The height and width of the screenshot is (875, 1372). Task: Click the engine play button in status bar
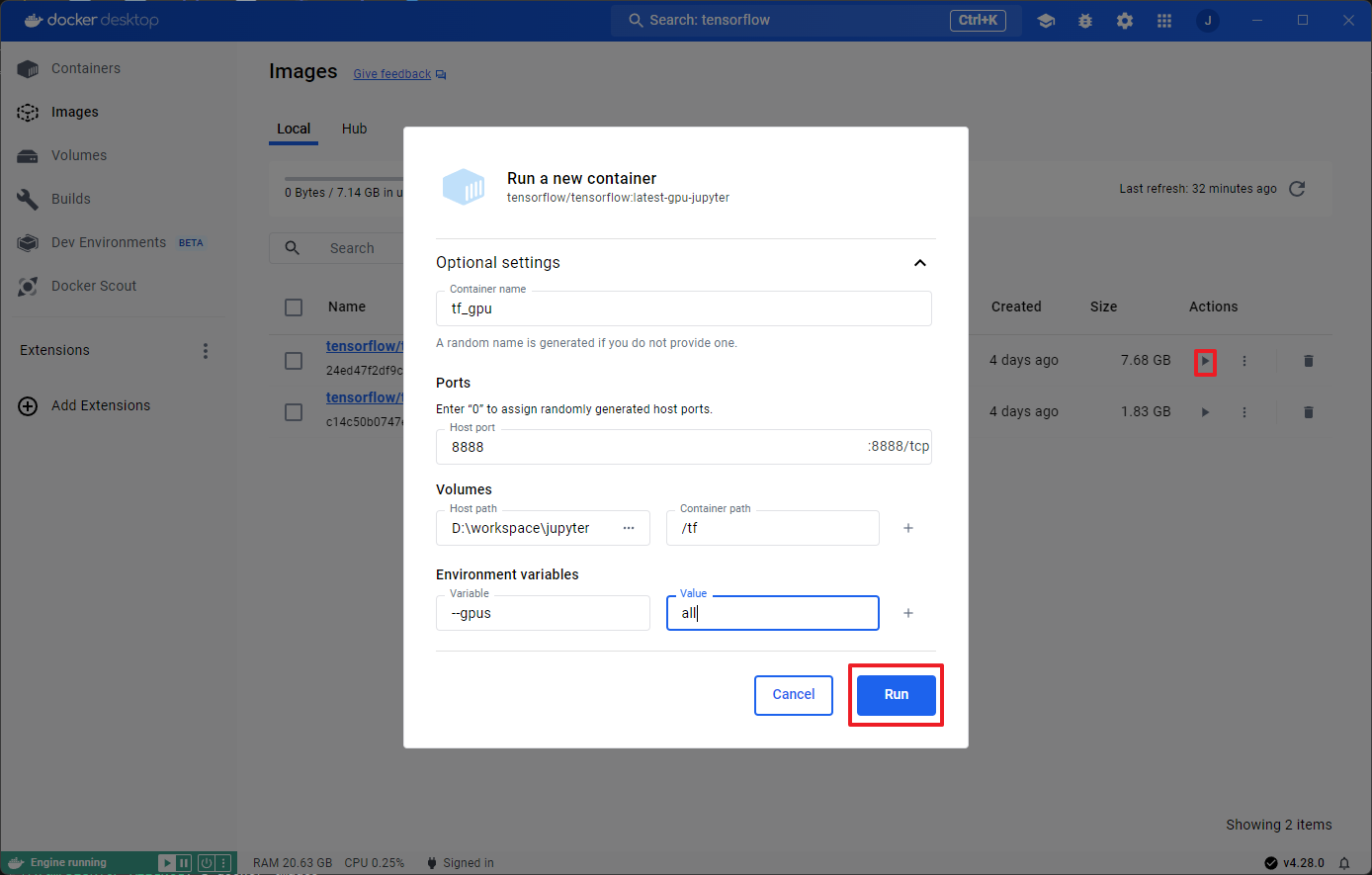167,863
